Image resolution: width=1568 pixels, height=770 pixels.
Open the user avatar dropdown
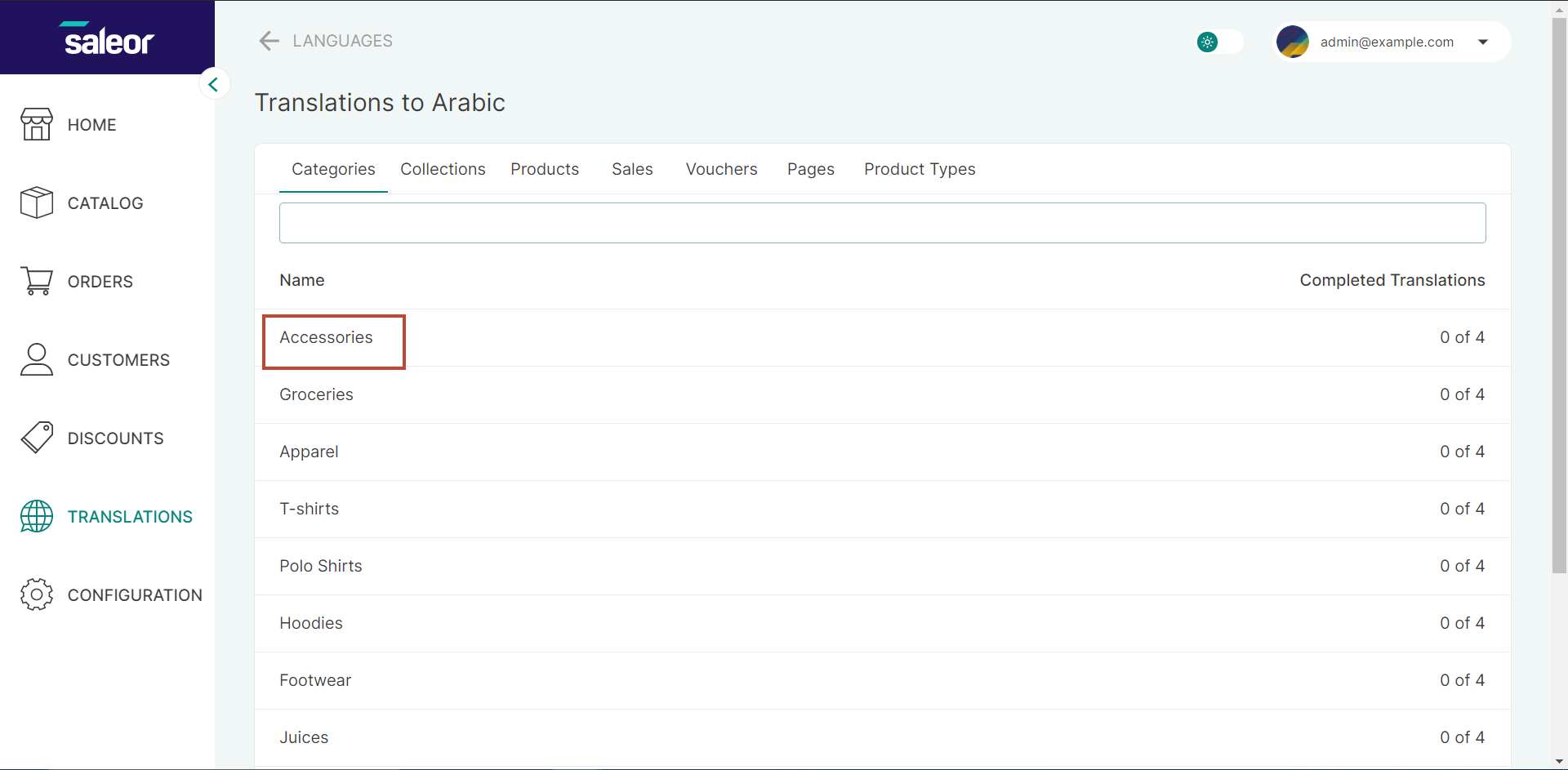1293,42
